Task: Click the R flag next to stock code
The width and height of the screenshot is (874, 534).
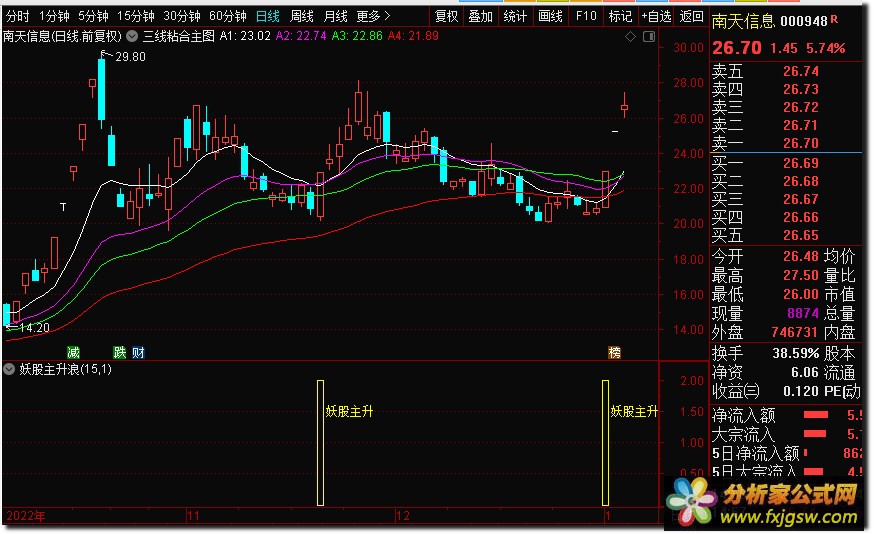Action: [x=834, y=19]
